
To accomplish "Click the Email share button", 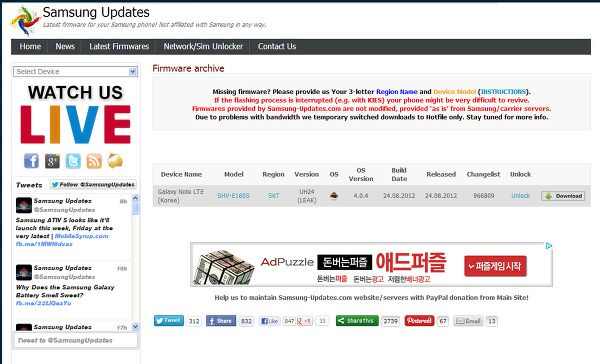I will click(x=469, y=321).
